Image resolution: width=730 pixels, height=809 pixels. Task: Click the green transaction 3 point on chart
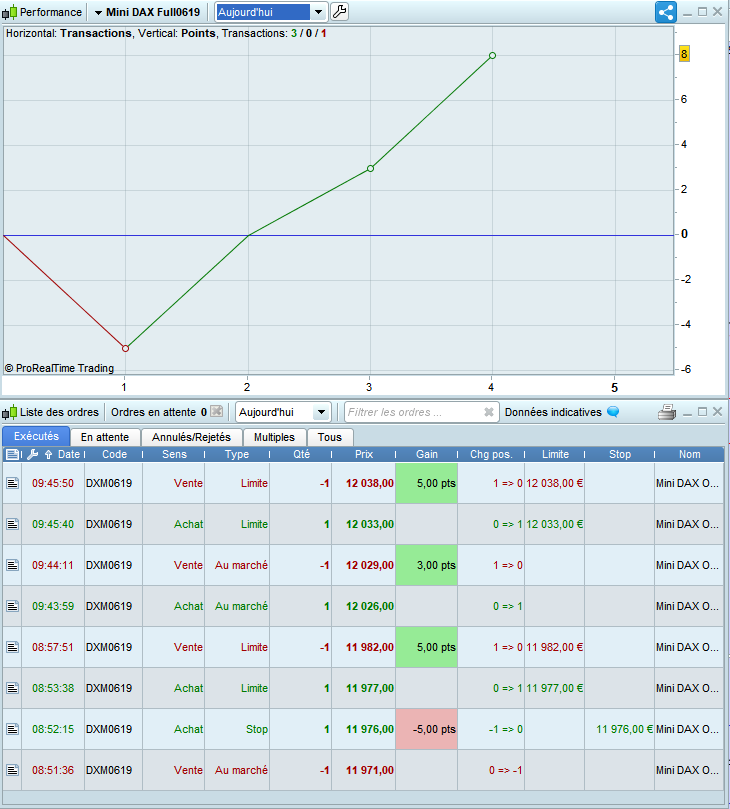tap(370, 169)
